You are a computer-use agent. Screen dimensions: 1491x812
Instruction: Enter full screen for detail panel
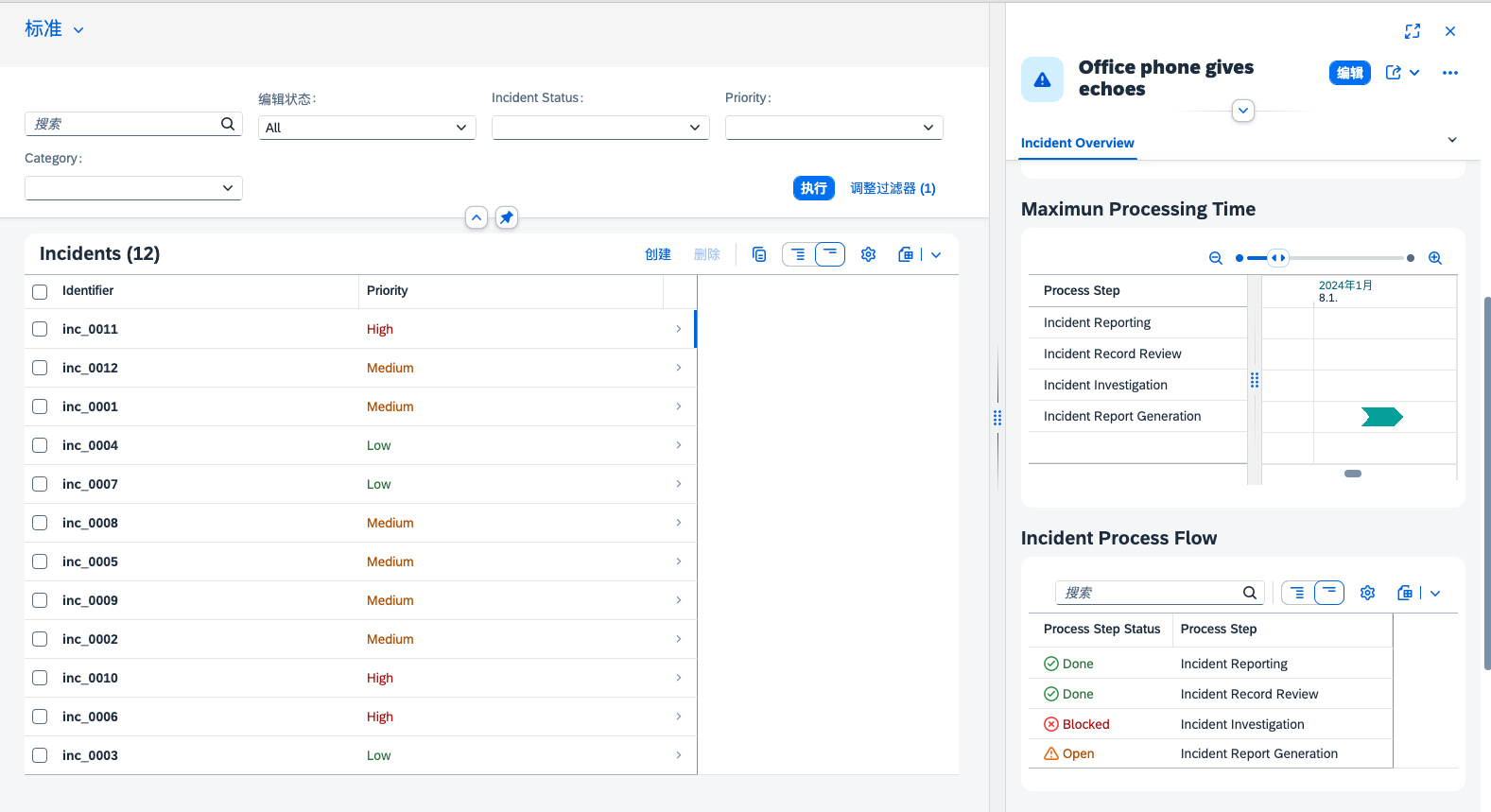(1412, 31)
